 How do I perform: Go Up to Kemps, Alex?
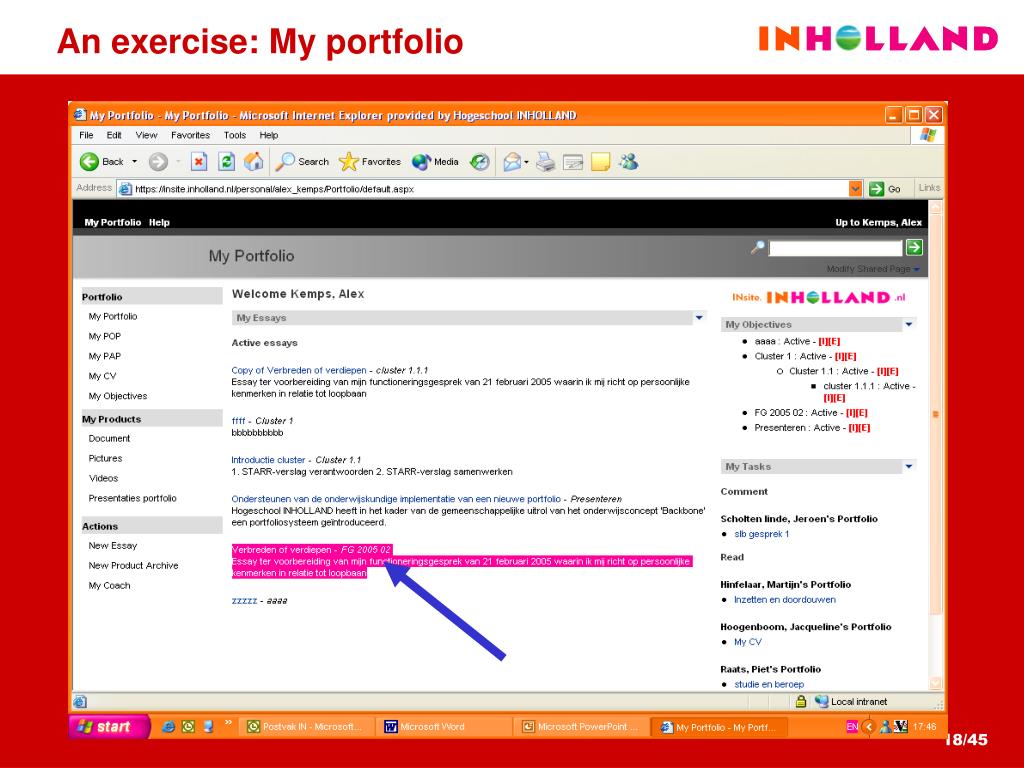click(878, 223)
